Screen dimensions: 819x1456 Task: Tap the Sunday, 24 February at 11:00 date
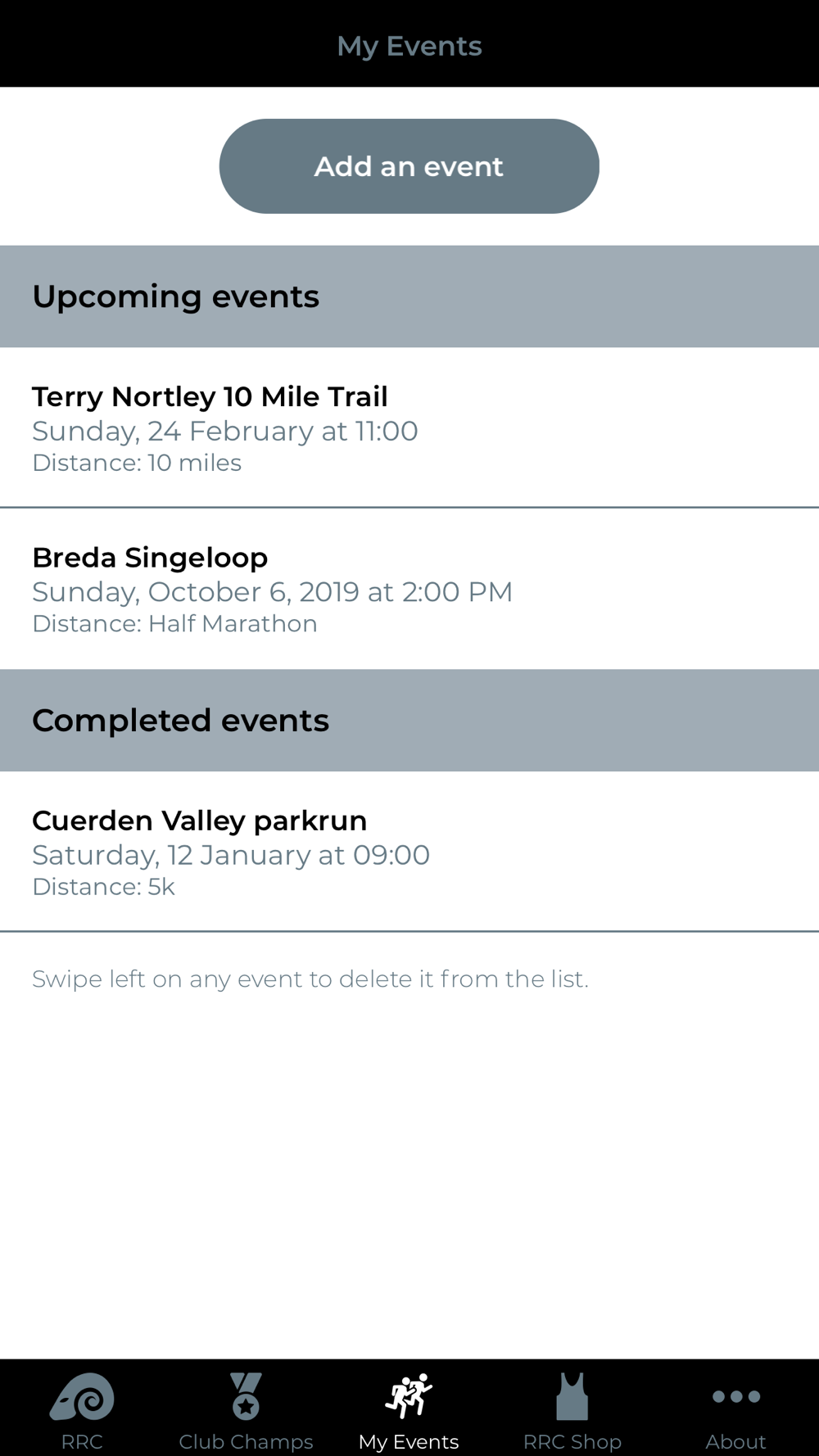point(225,431)
